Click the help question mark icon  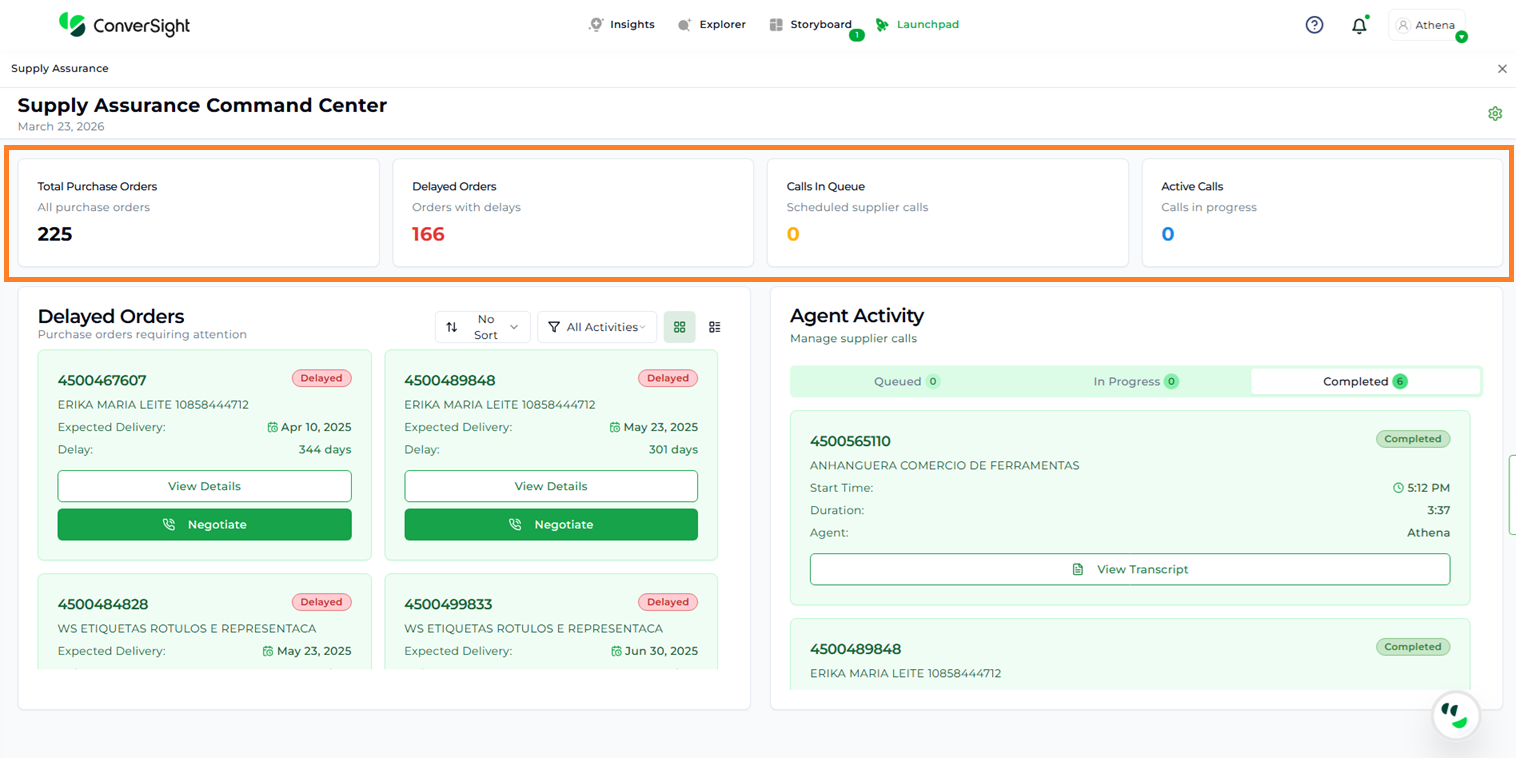coord(1314,25)
